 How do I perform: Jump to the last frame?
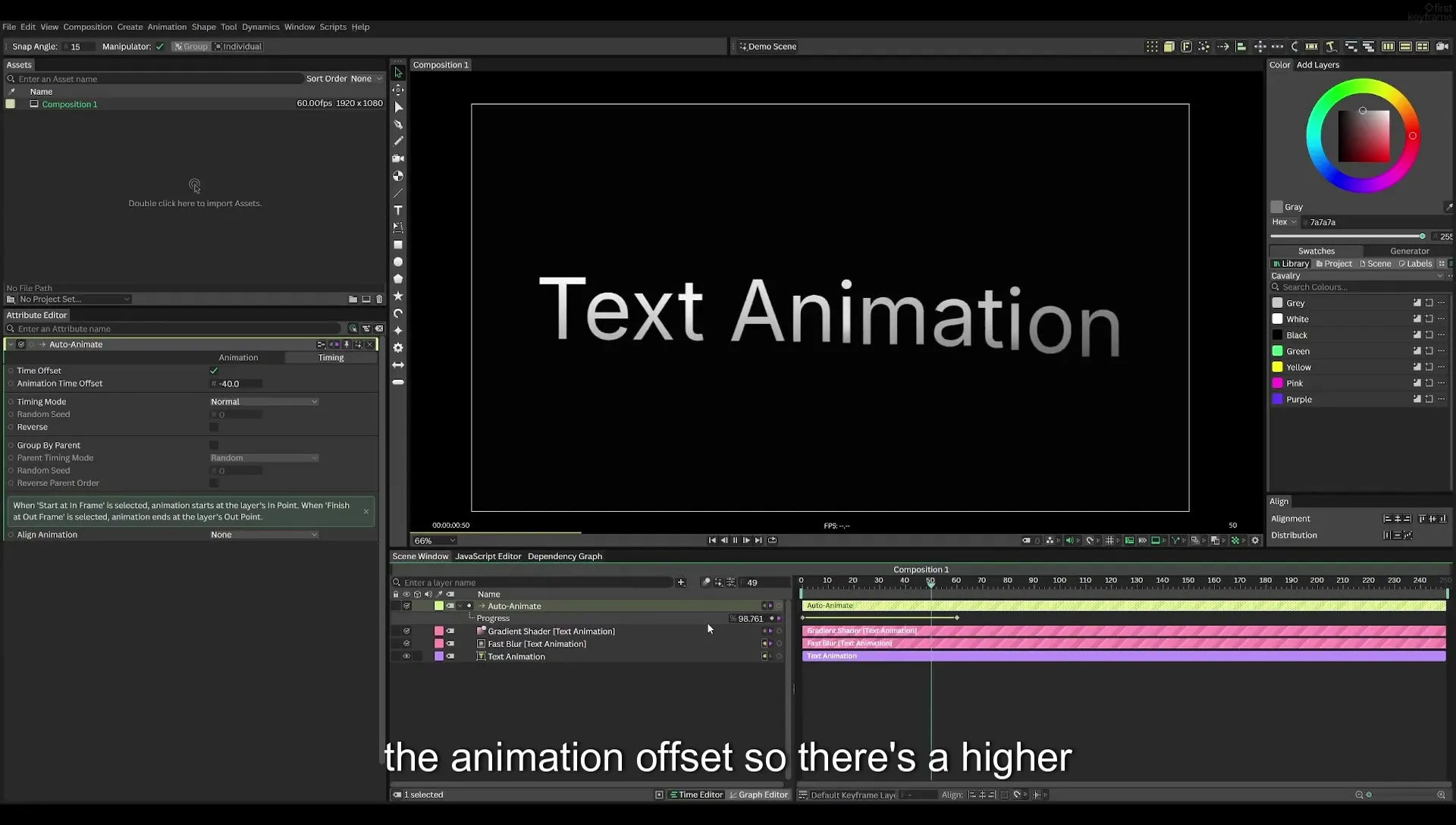click(758, 541)
